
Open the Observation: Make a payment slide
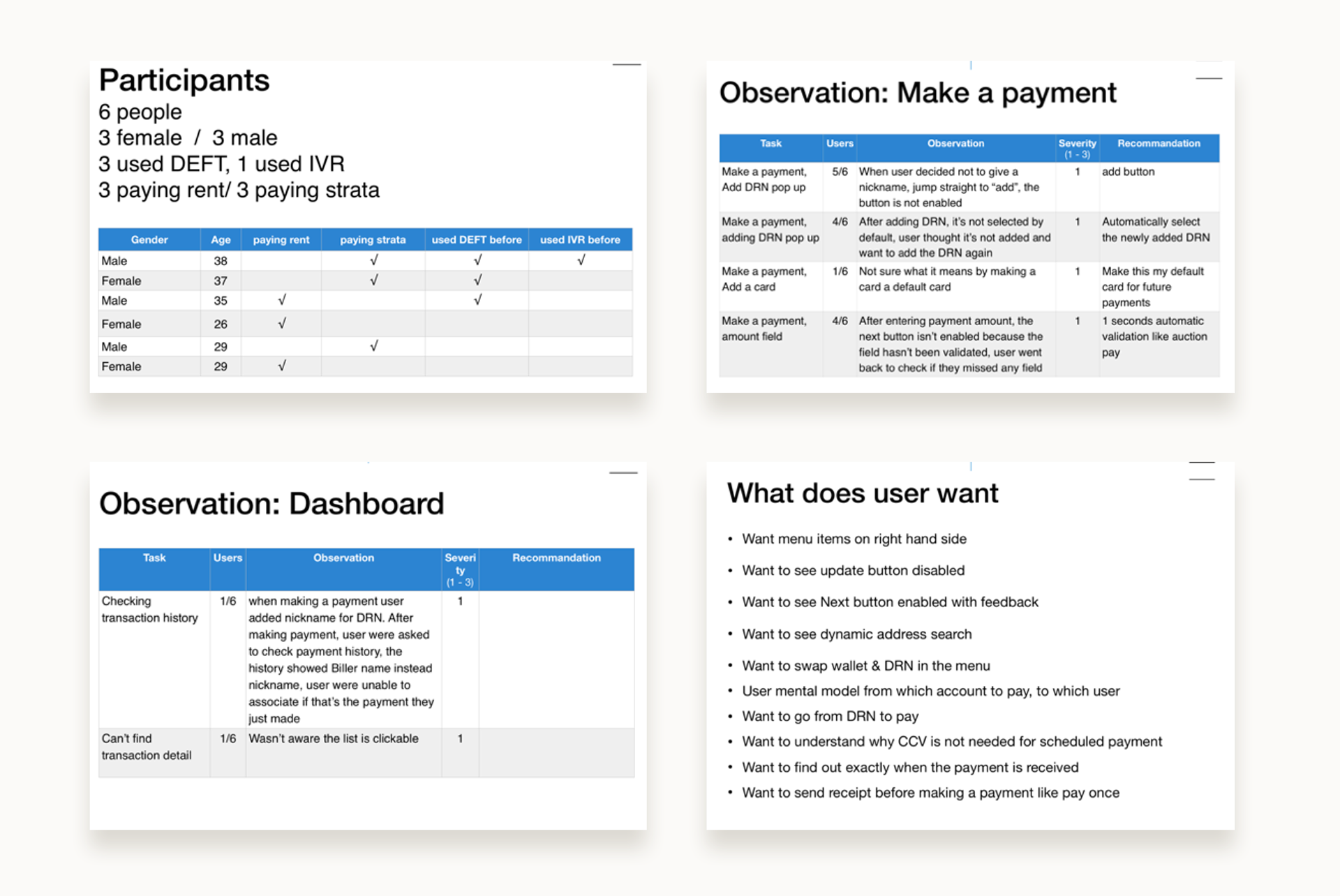(x=970, y=226)
